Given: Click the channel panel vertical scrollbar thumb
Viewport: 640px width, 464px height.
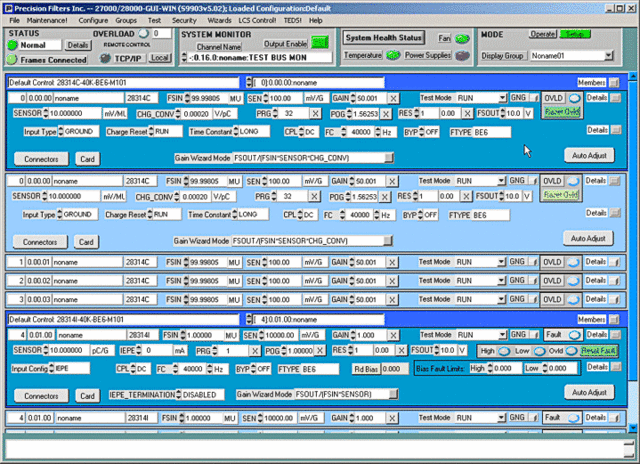Looking at the screenshot, I should (x=633, y=231).
